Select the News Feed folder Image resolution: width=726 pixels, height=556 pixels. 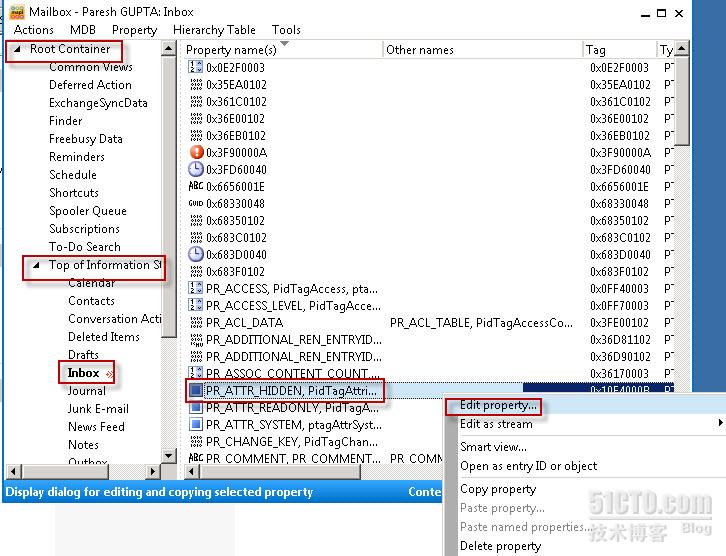(x=96, y=427)
